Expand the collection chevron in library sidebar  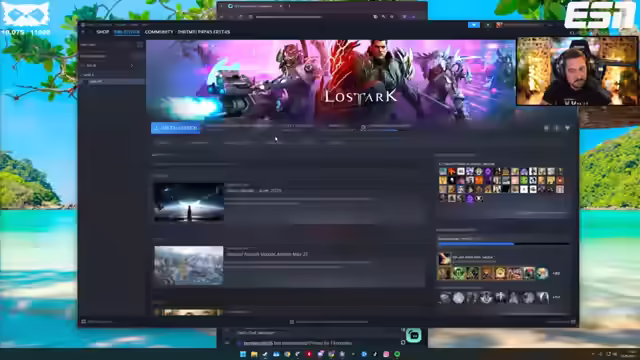coord(131,65)
